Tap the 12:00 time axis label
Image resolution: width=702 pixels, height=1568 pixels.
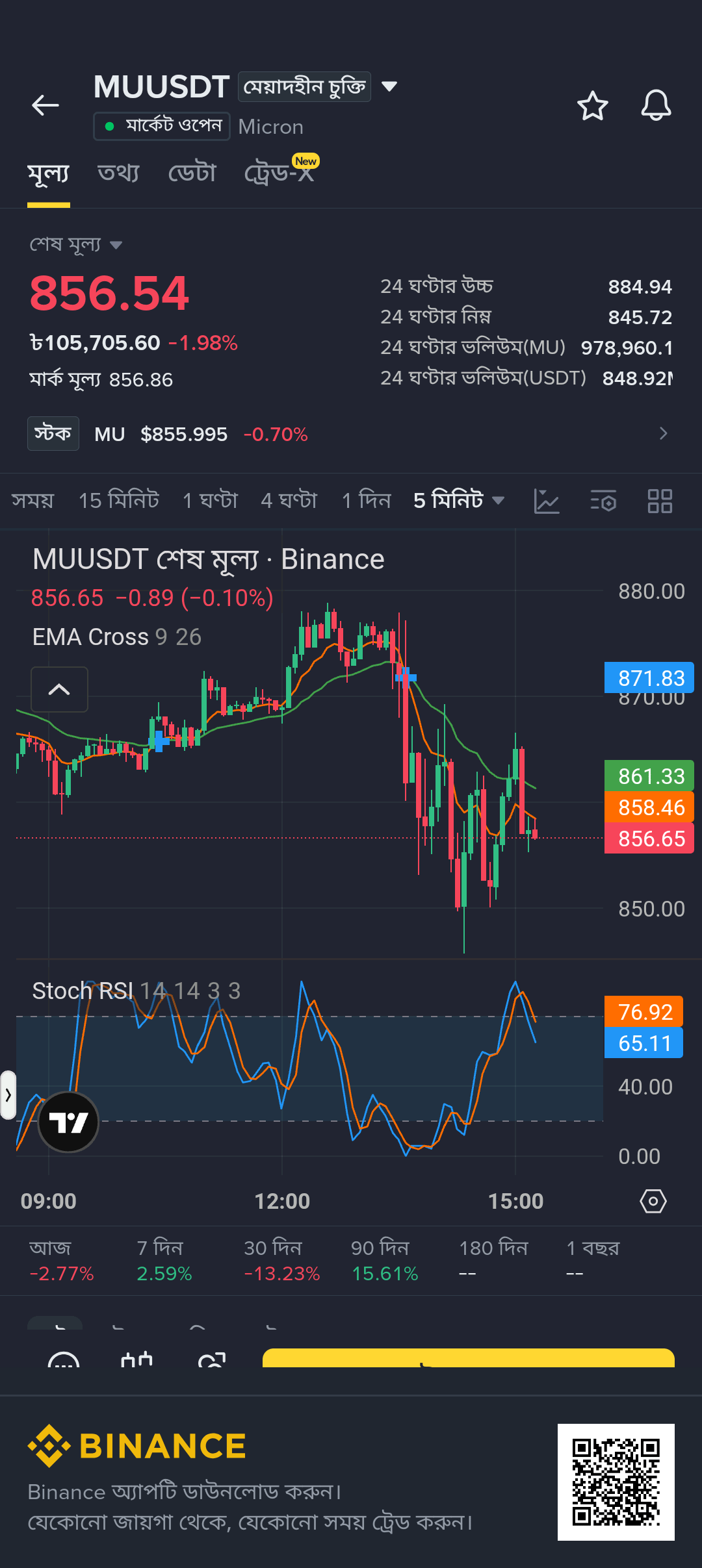click(282, 1201)
